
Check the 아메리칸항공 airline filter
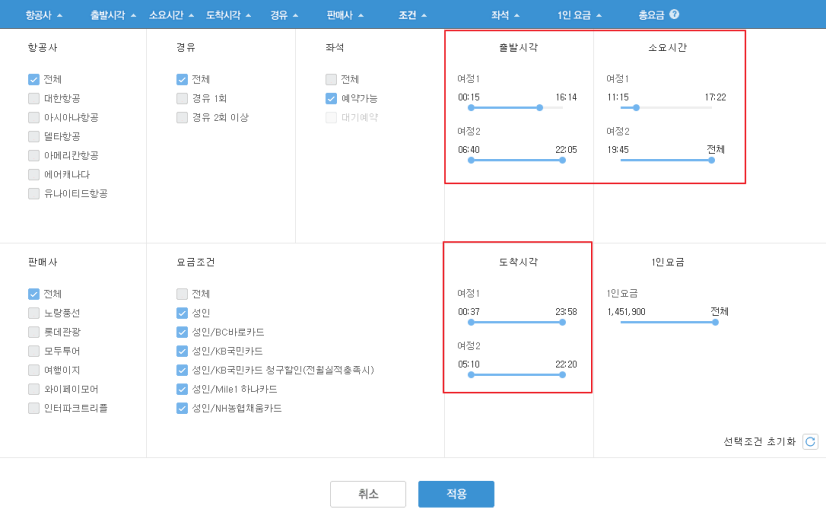coord(34,155)
